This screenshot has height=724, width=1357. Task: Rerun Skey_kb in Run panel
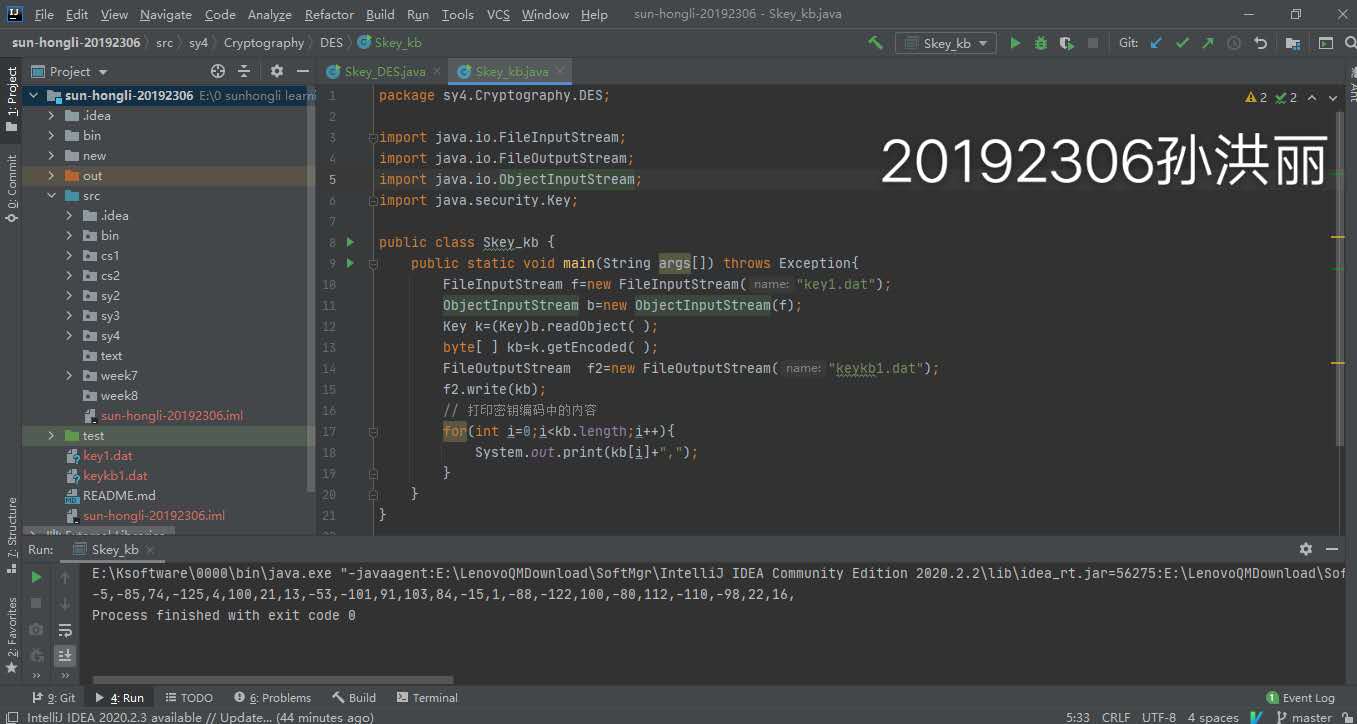(36, 577)
